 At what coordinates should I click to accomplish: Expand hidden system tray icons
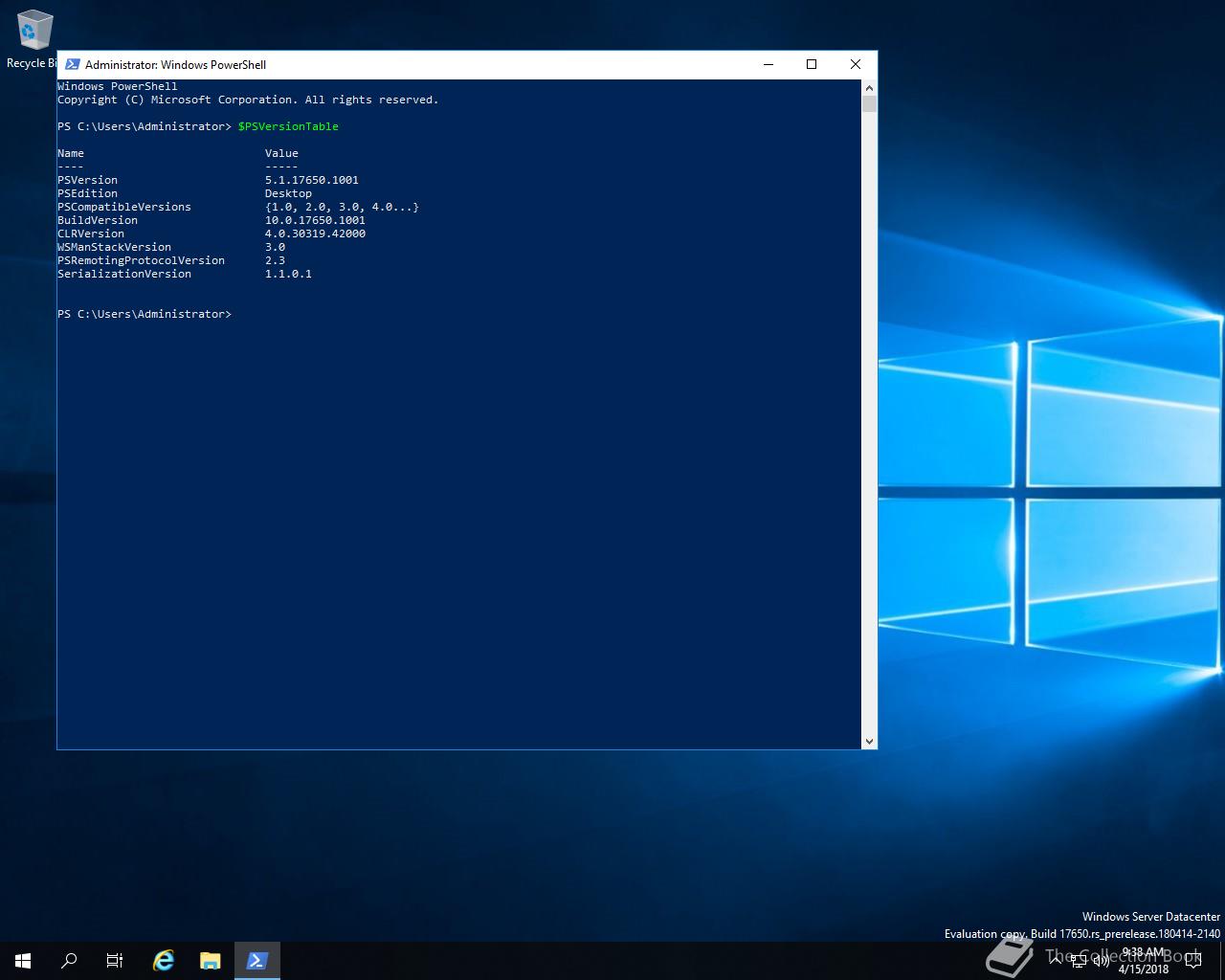click(1056, 961)
